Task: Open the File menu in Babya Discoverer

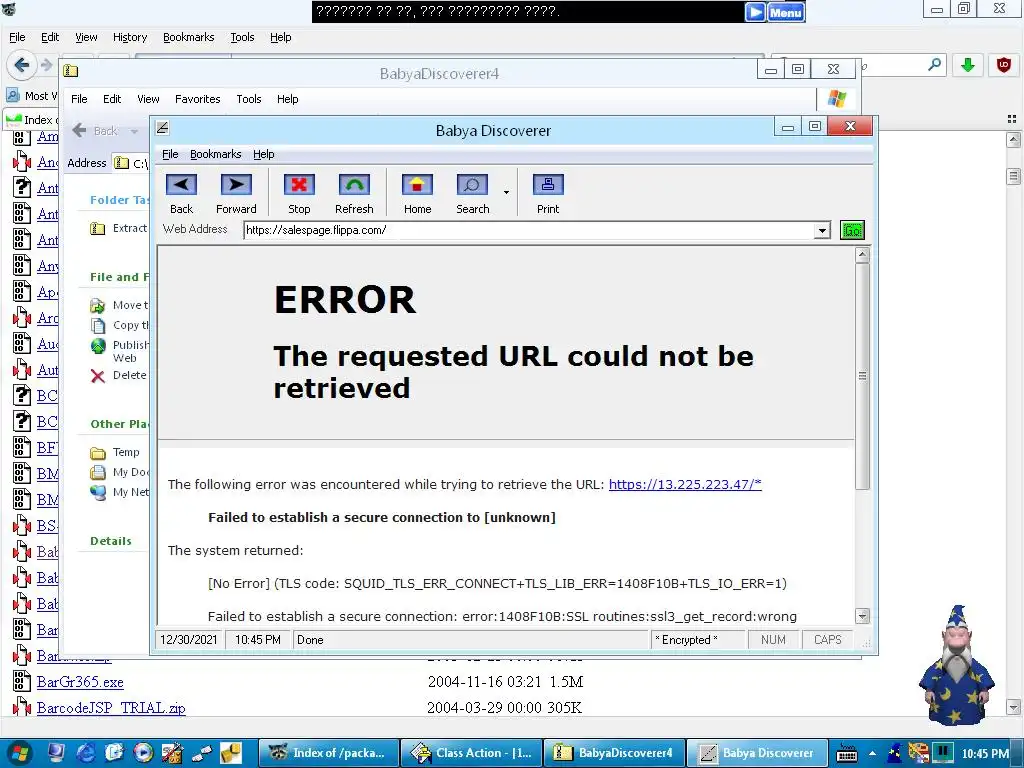Action: click(x=170, y=154)
